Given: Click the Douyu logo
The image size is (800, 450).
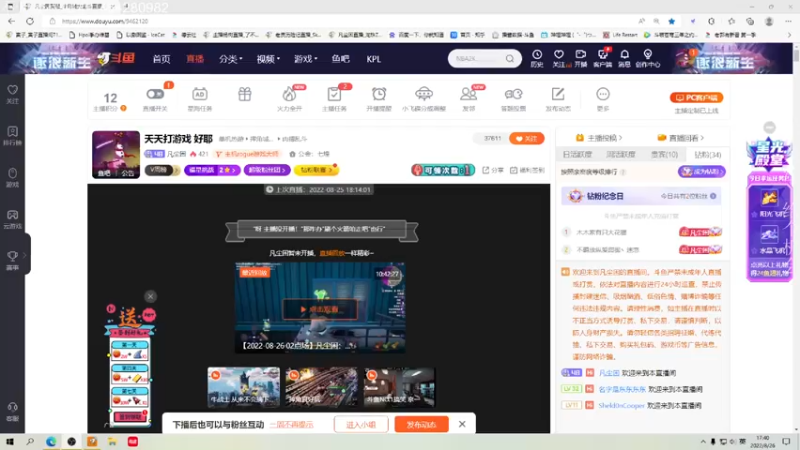Looking at the screenshot, I should pyautogui.click(x=117, y=58).
